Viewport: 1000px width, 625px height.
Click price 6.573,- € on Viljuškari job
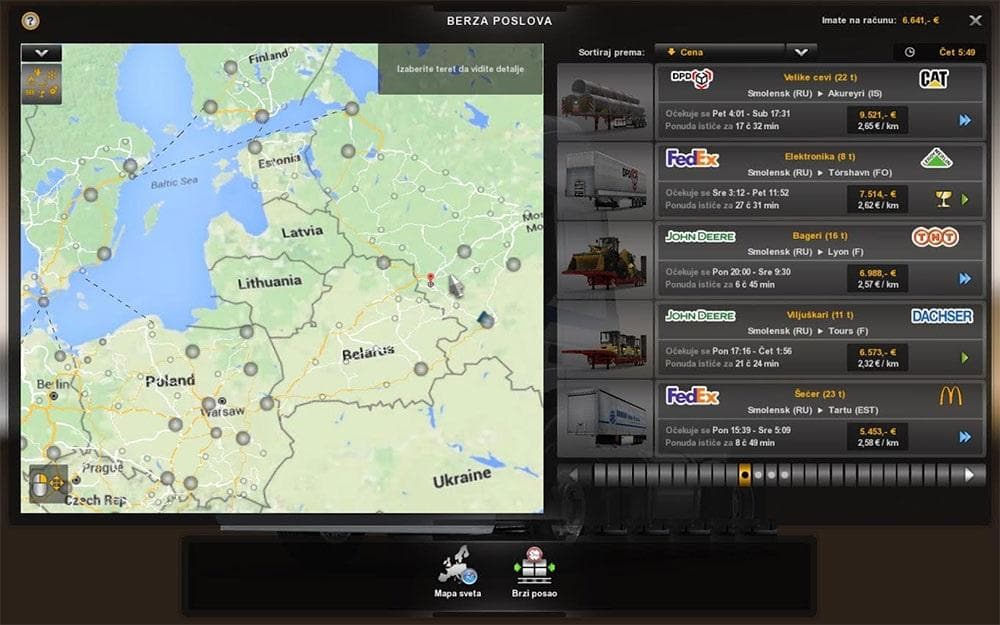(x=877, y=352)
